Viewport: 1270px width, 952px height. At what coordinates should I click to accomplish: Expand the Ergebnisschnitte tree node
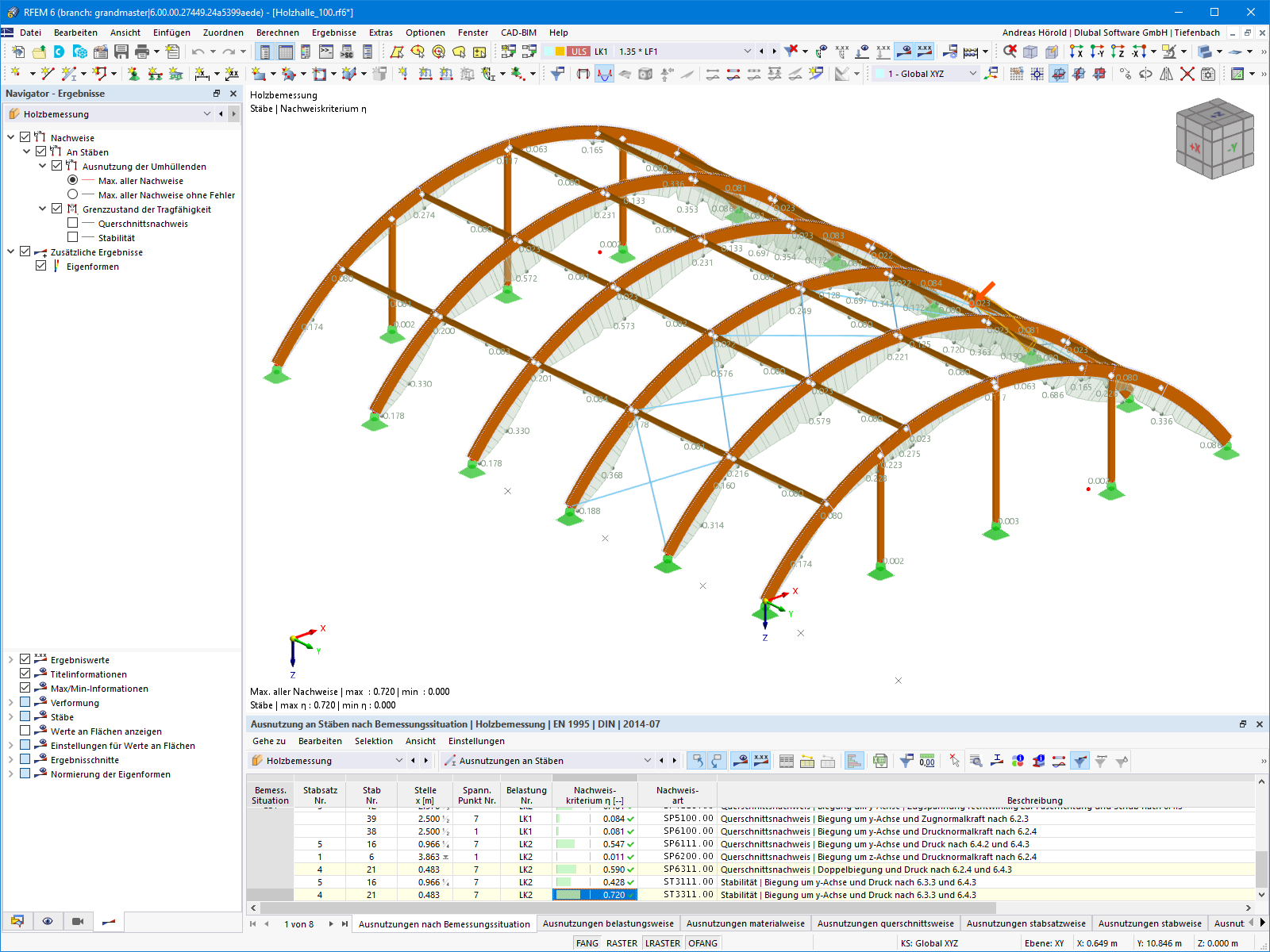[x=10, y=759]
